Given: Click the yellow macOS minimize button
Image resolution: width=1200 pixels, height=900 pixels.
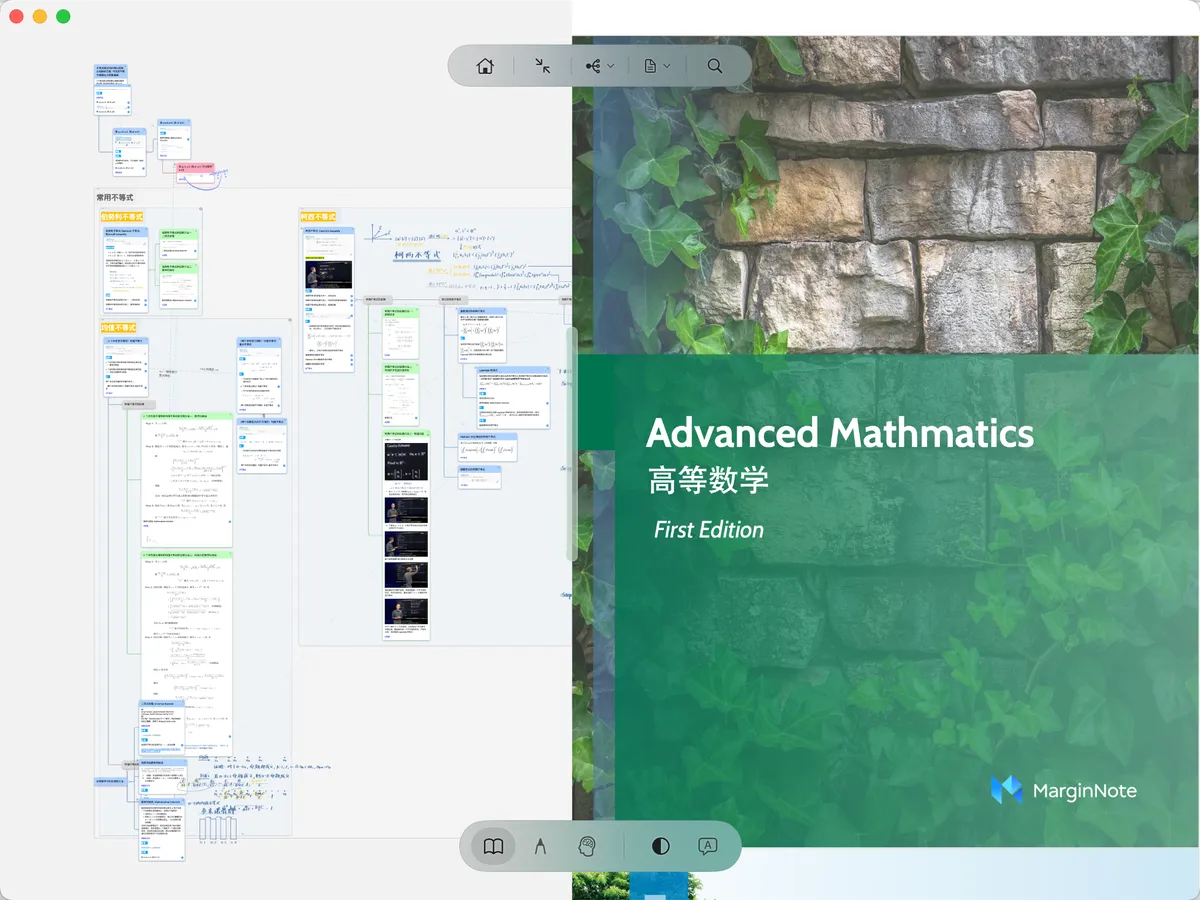Looking at the screenshot, I should click(x=40, y=17).
